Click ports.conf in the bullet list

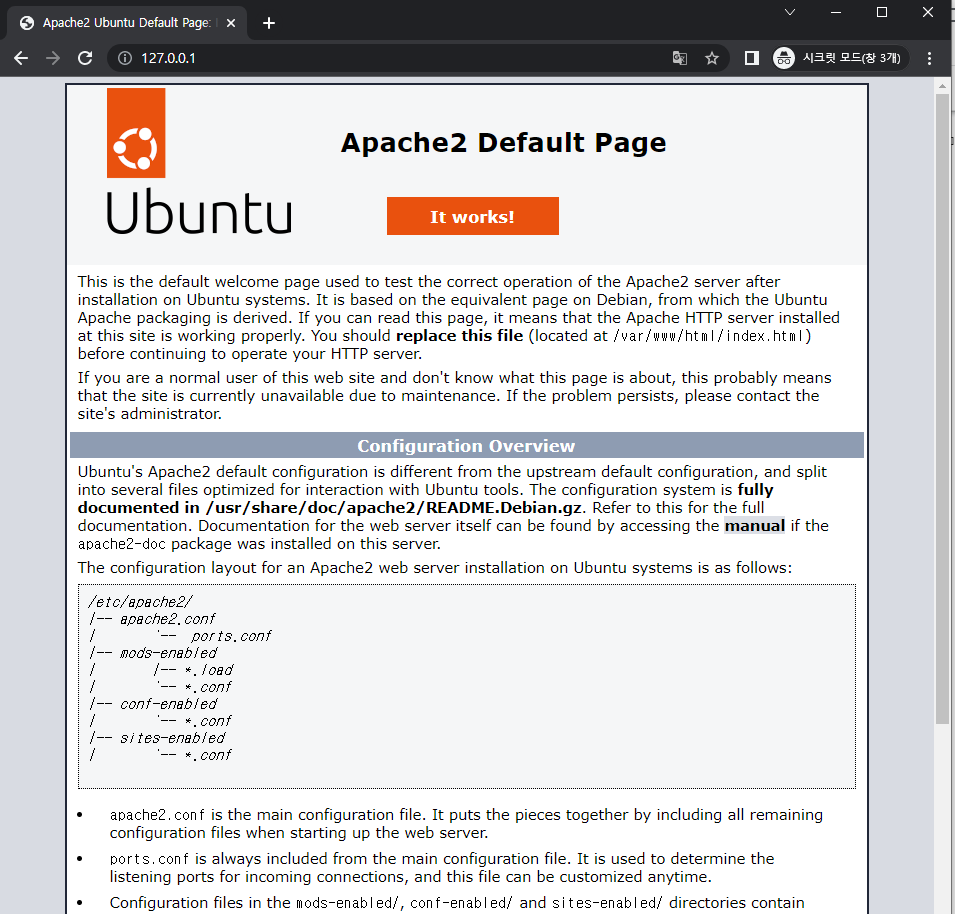click(x=149, y=859)
